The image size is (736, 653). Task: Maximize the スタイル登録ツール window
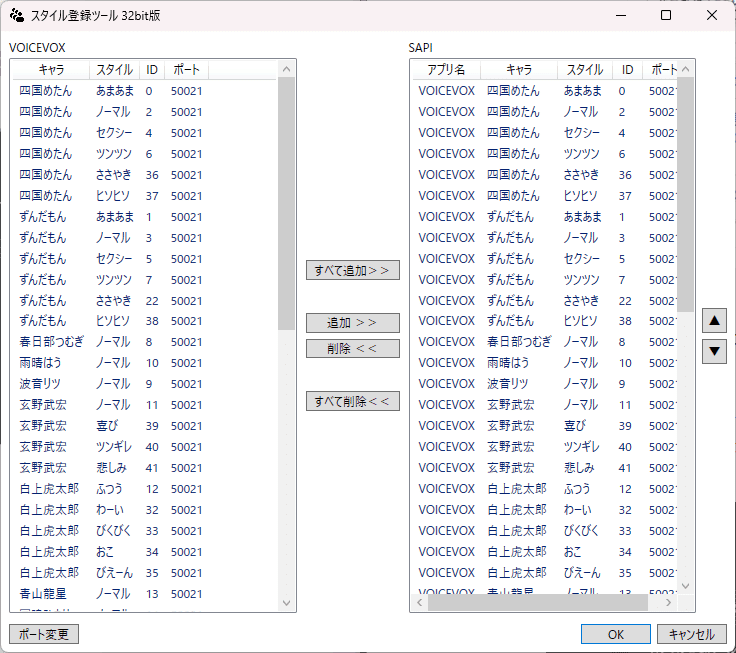[666, 15]
